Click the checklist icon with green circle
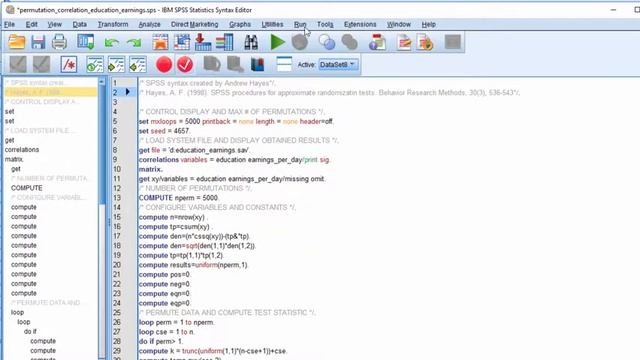 pos(95,64)
